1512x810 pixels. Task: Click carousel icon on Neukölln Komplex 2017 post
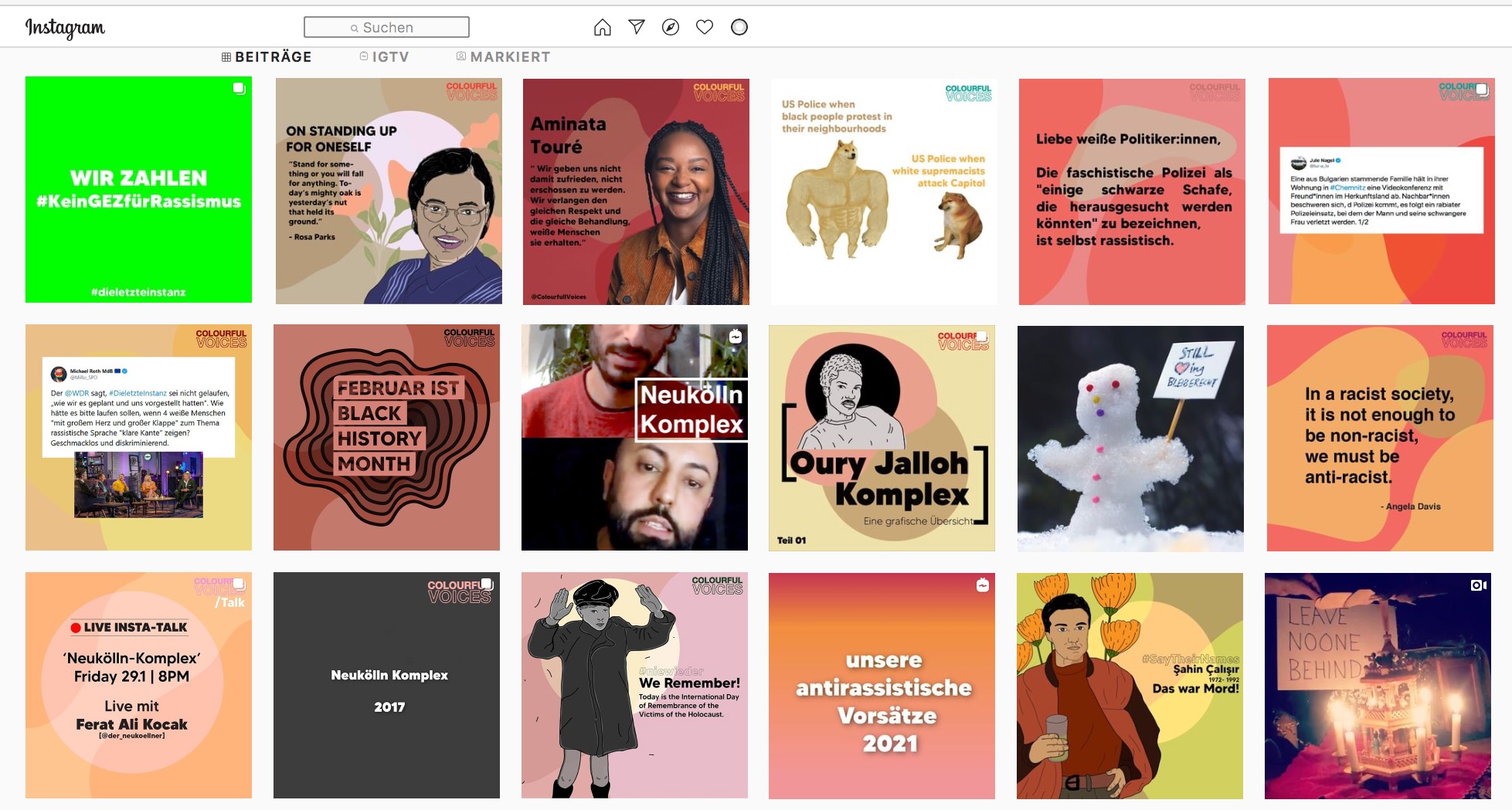[x=487, y=584]
